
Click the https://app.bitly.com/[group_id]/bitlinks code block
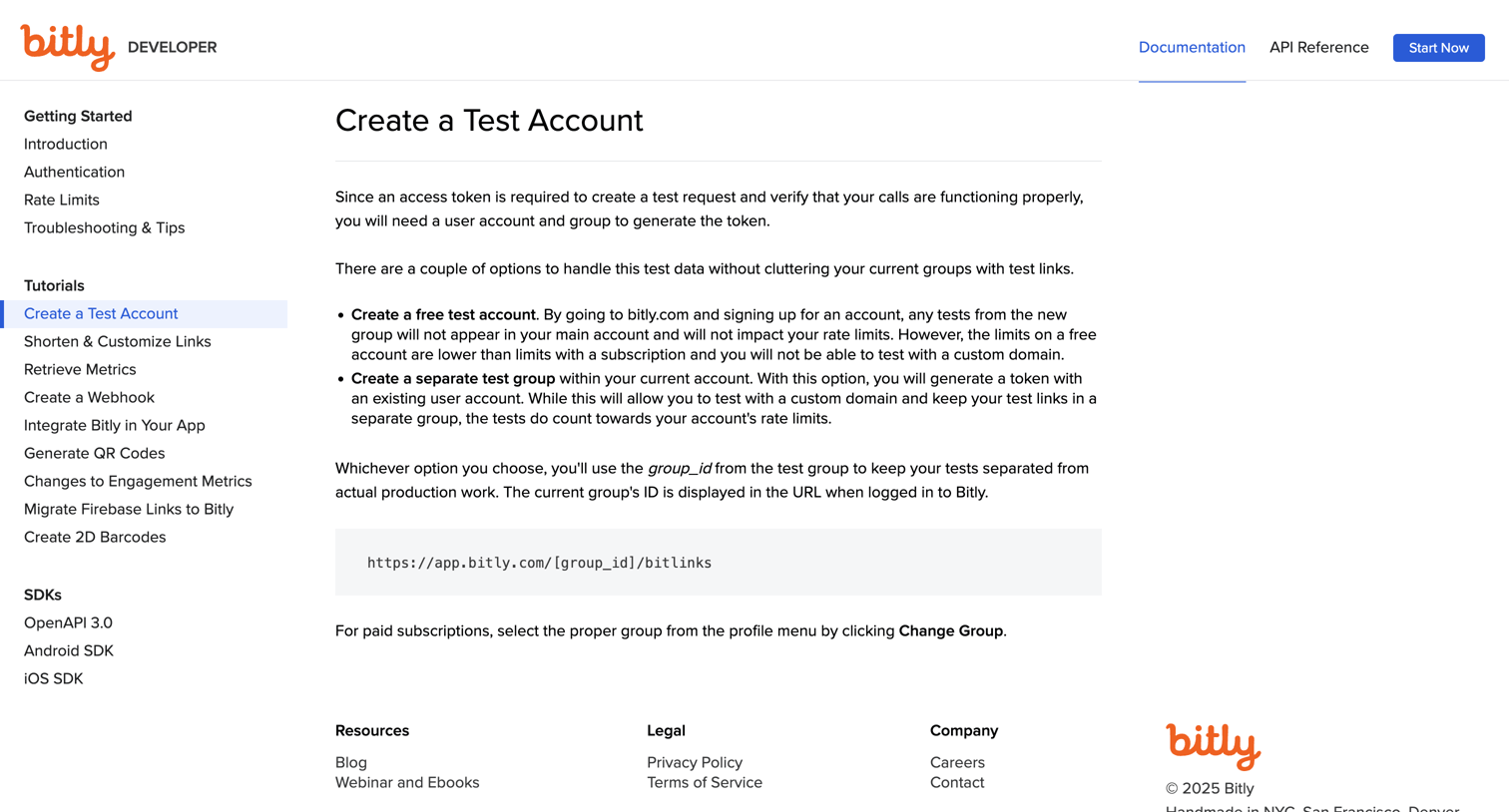click(x=719, y=562)
